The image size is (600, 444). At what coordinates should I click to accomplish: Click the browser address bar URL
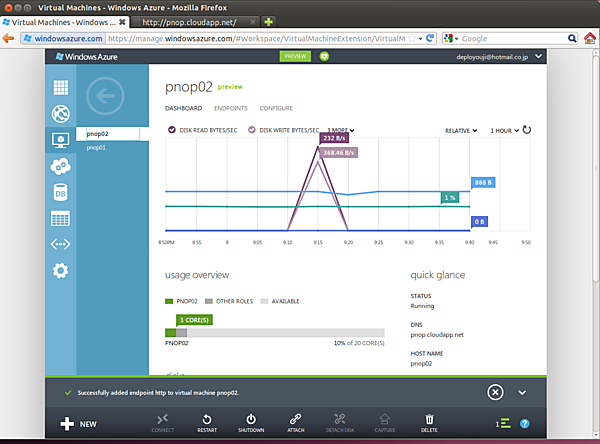click(x=256, y=38)
